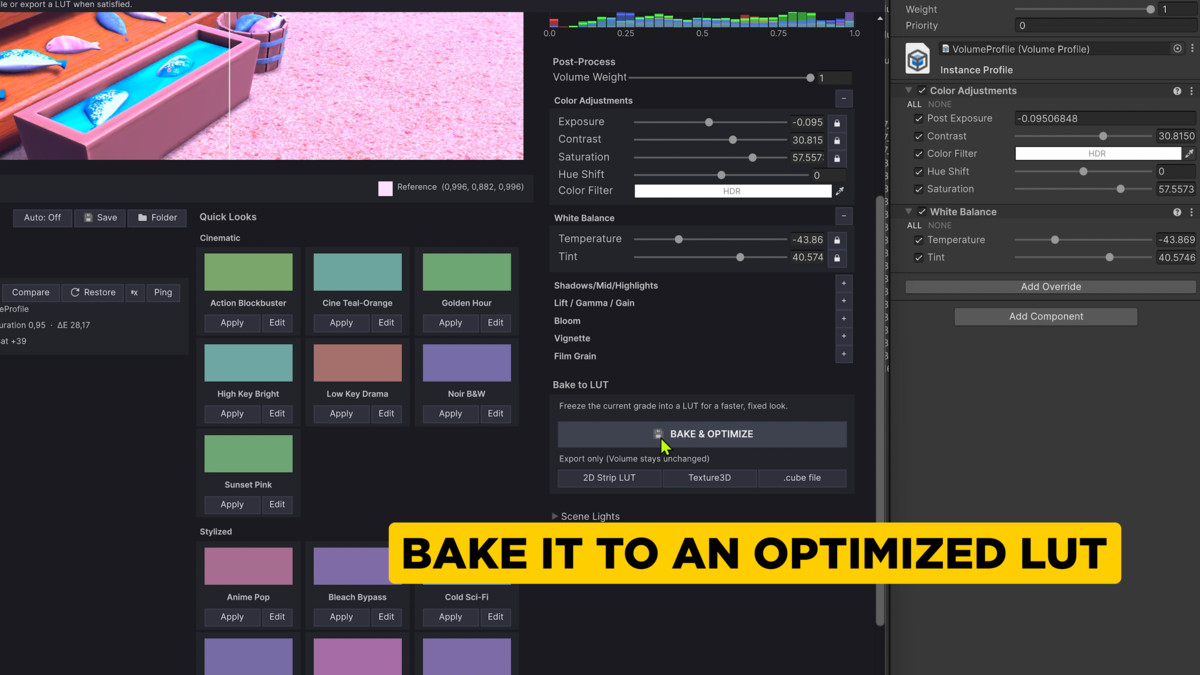Open help for White Balance override

[x=1177, y=212]
